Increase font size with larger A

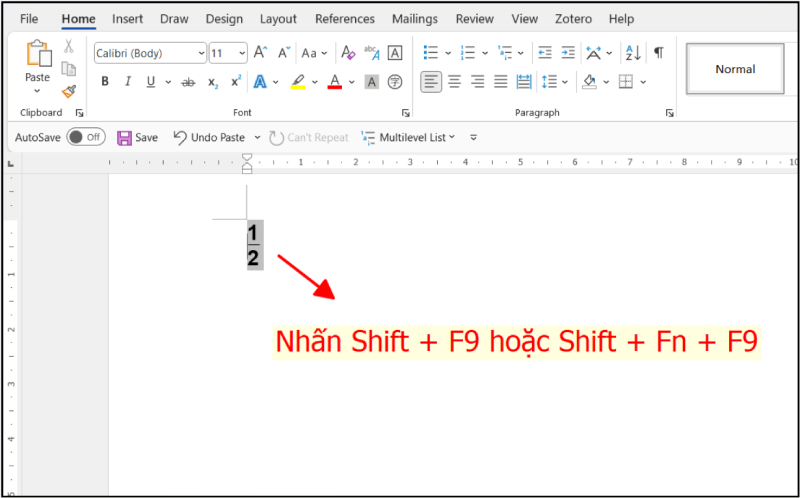(x=260, y=53)
